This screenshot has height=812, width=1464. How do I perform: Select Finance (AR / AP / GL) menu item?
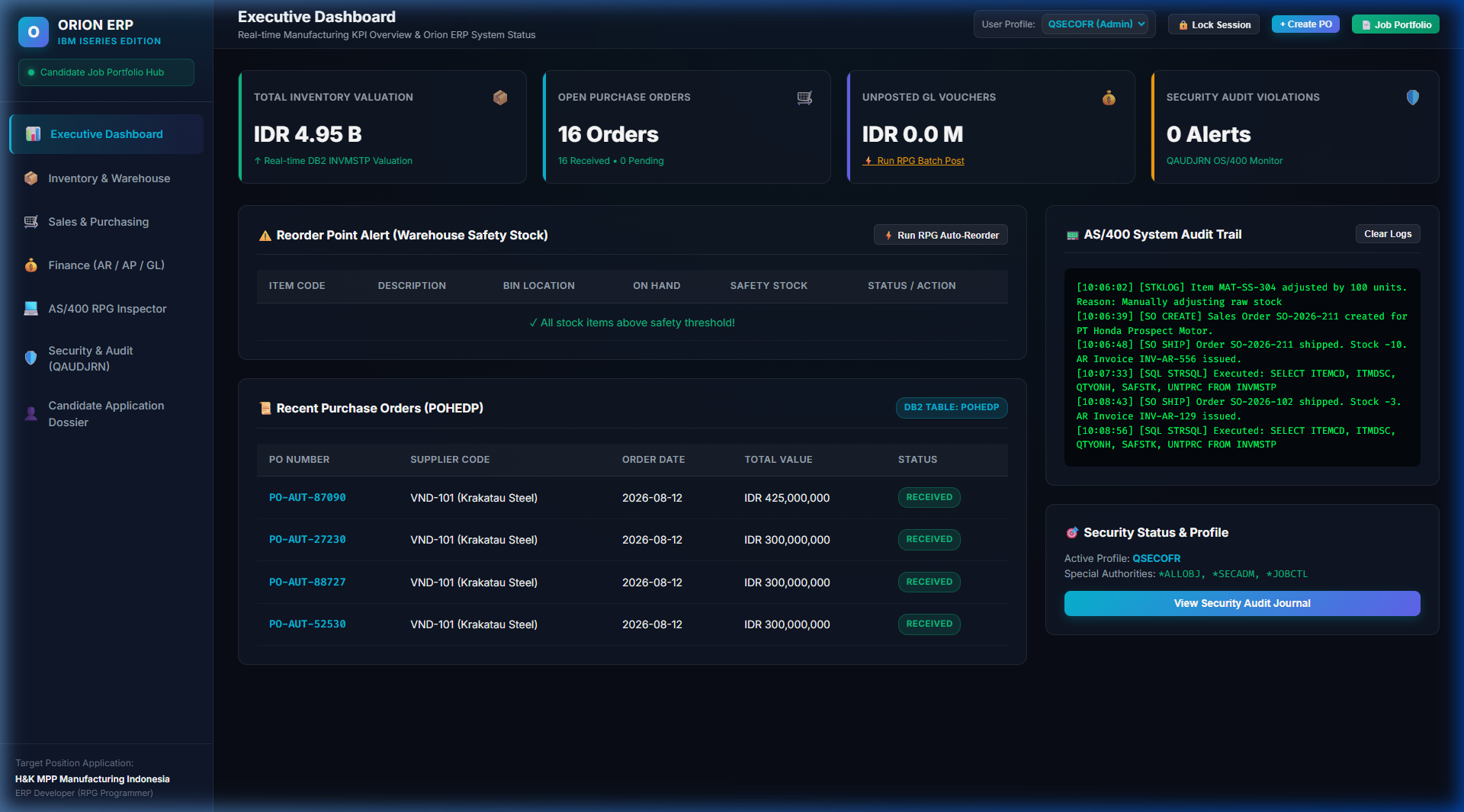pyautogui.click(x=107, y=265)
